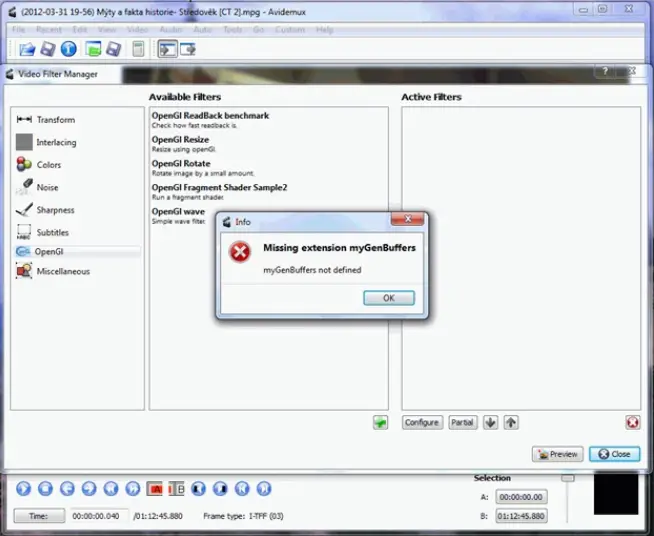Select the Colors filter category
The image size is (654, 536).
click(x=78, y=165)
